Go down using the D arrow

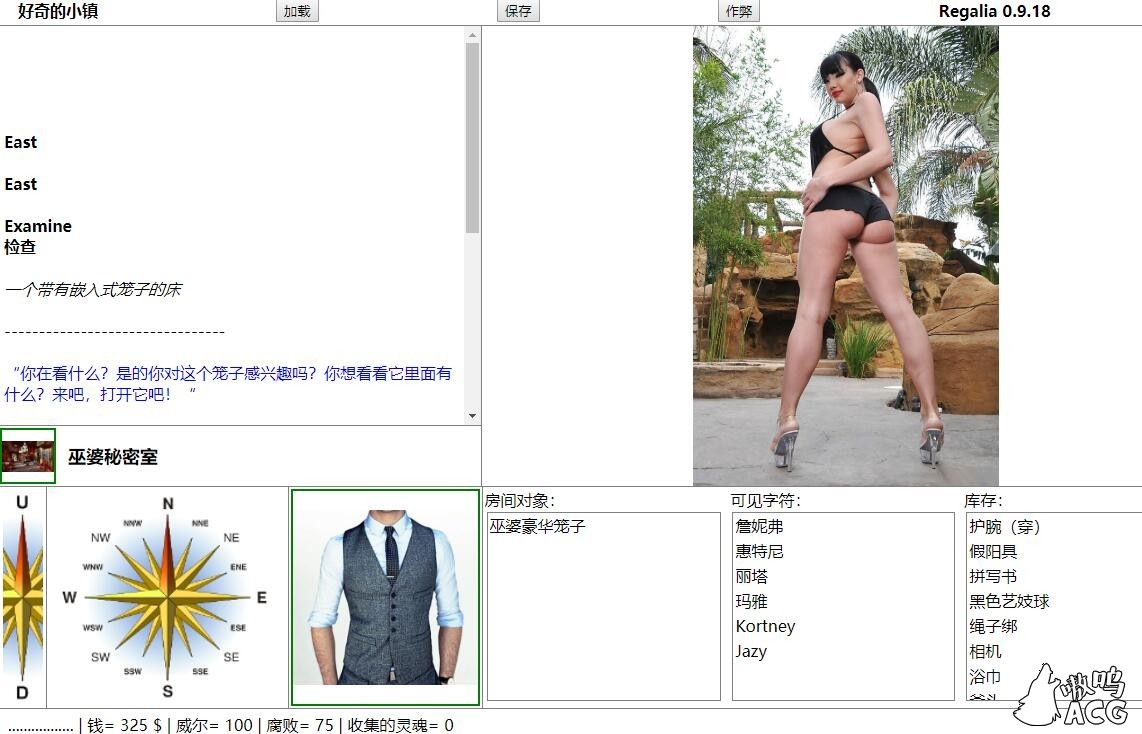click(22, 693)
